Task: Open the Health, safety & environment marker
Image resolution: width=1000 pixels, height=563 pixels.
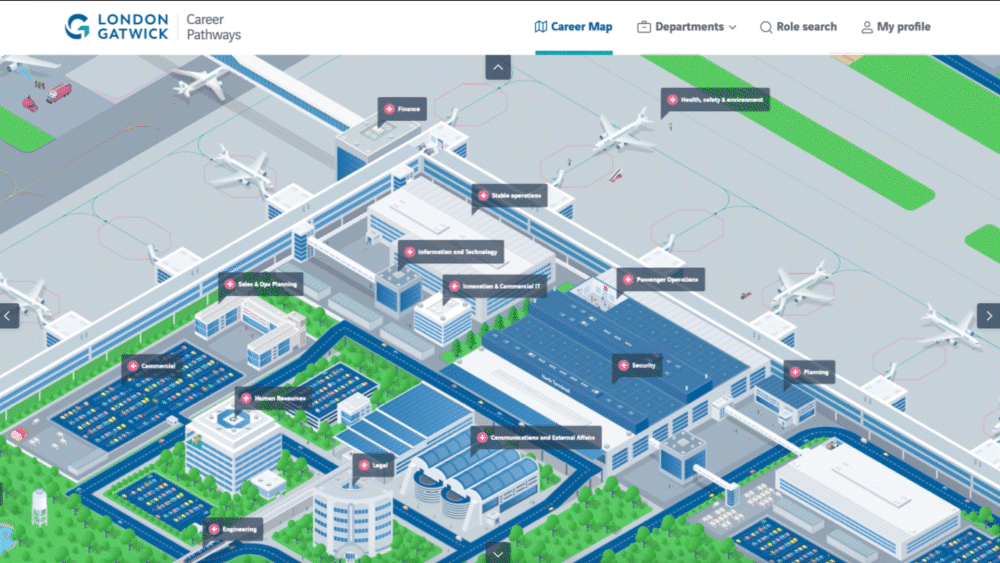Action: pos(715,100)
